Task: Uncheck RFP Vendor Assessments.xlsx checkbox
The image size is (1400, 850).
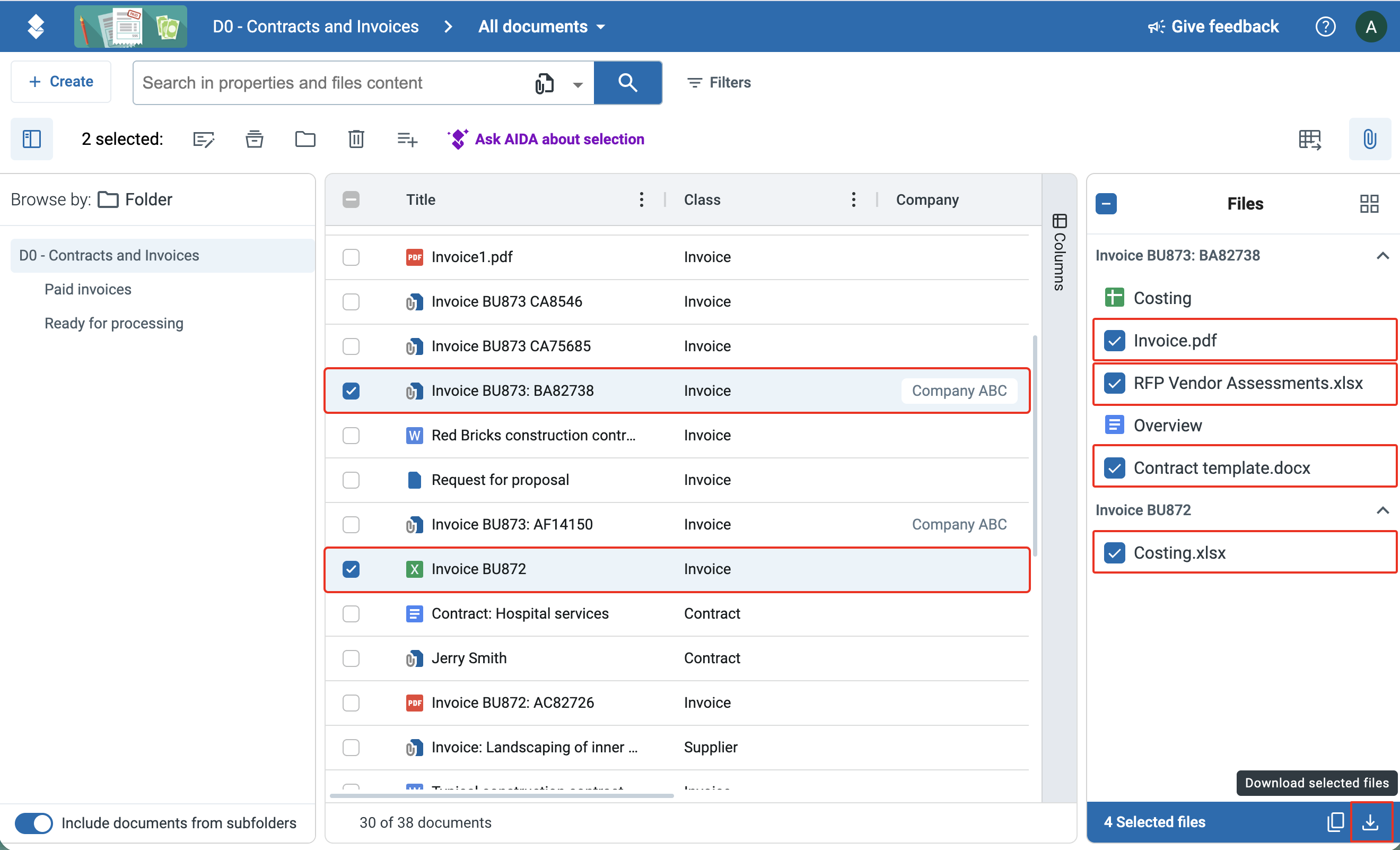Action: [1114, 383]
